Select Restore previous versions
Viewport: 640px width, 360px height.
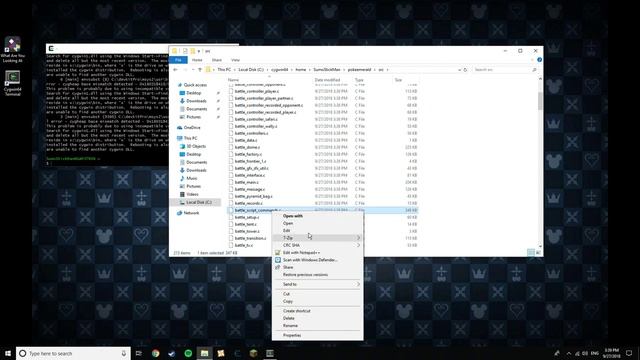318,275
